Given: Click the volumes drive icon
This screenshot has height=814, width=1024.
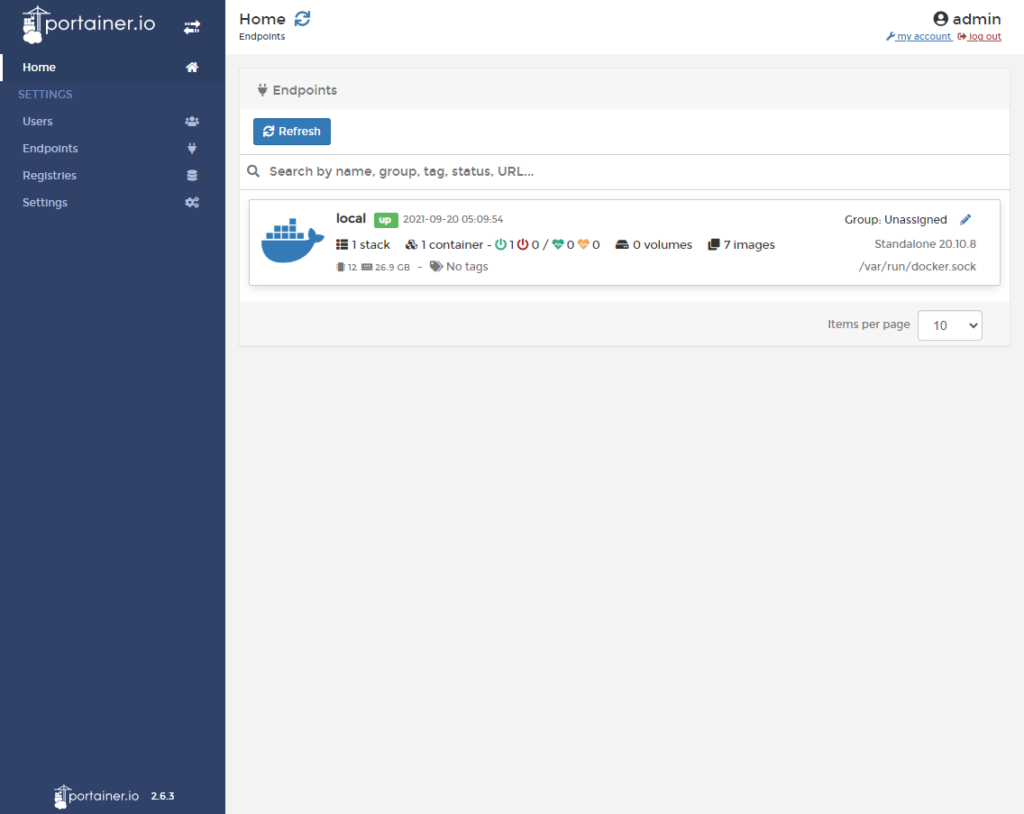Looking at the screenshot, I should [622, 244].
